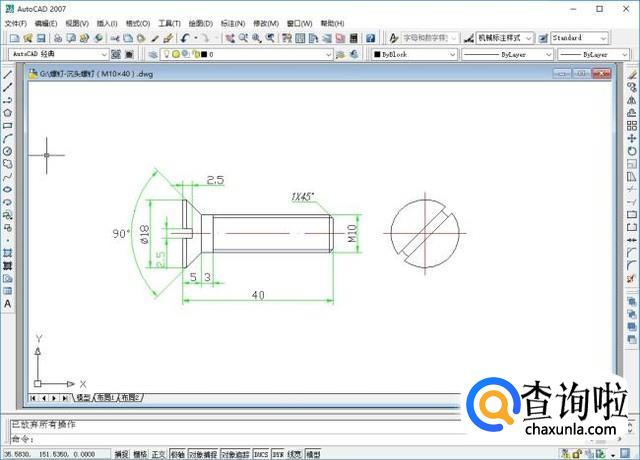The image size is (640, 460).
Task: Open the 绘图(D) menu
Action: 200,22
